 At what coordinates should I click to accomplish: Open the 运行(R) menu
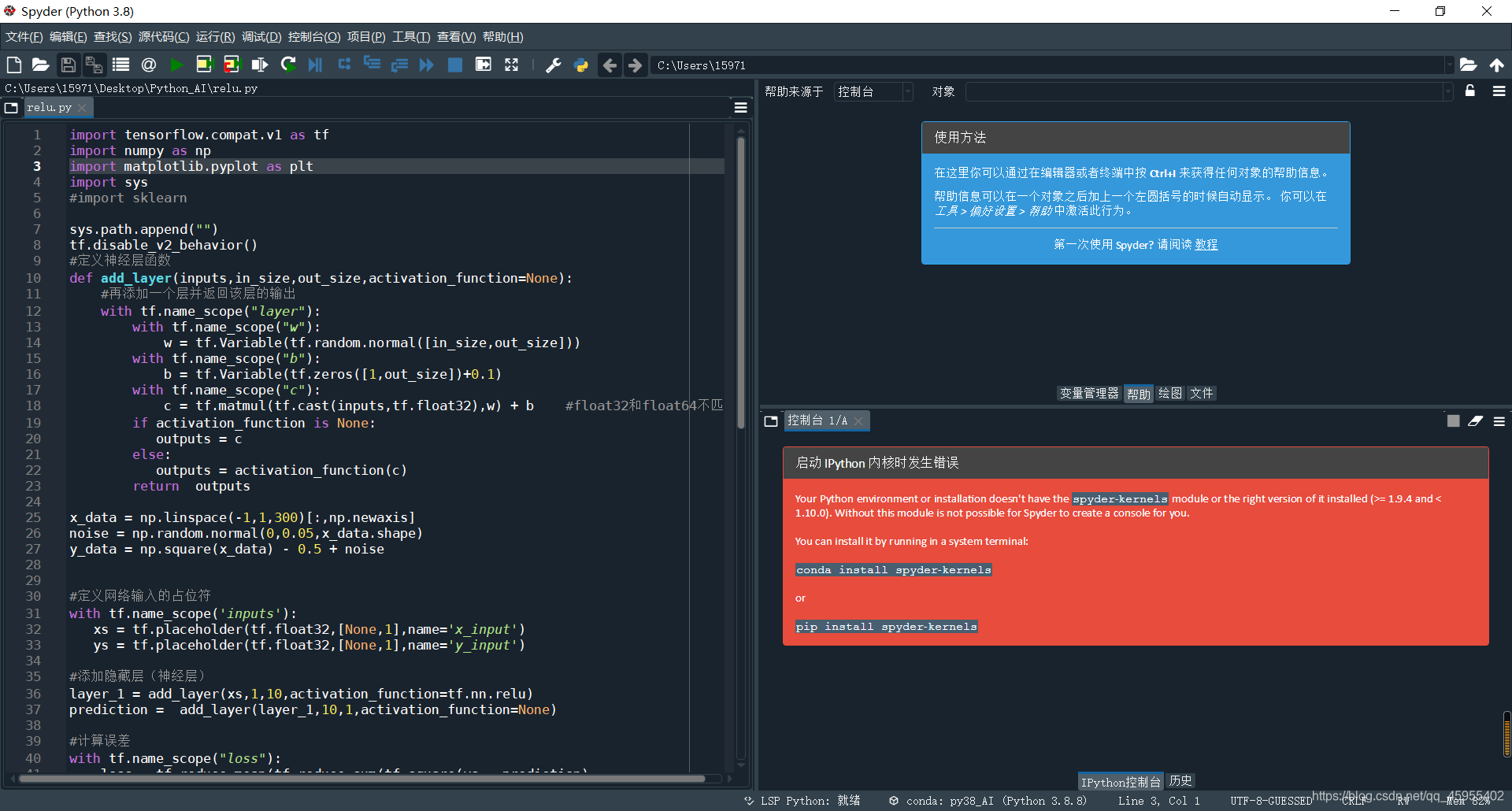[216, 36]
